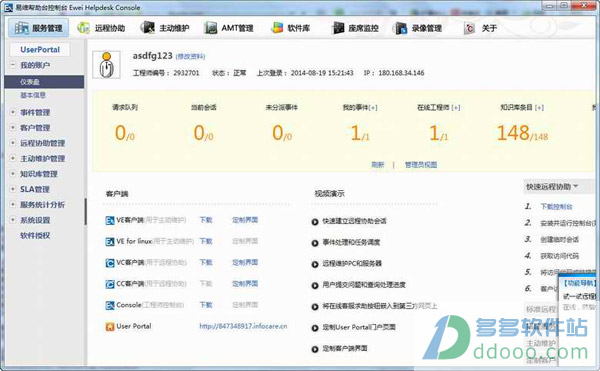
Task: Select 基本信息 in the sidebar
Action: (x=33, y=95)
